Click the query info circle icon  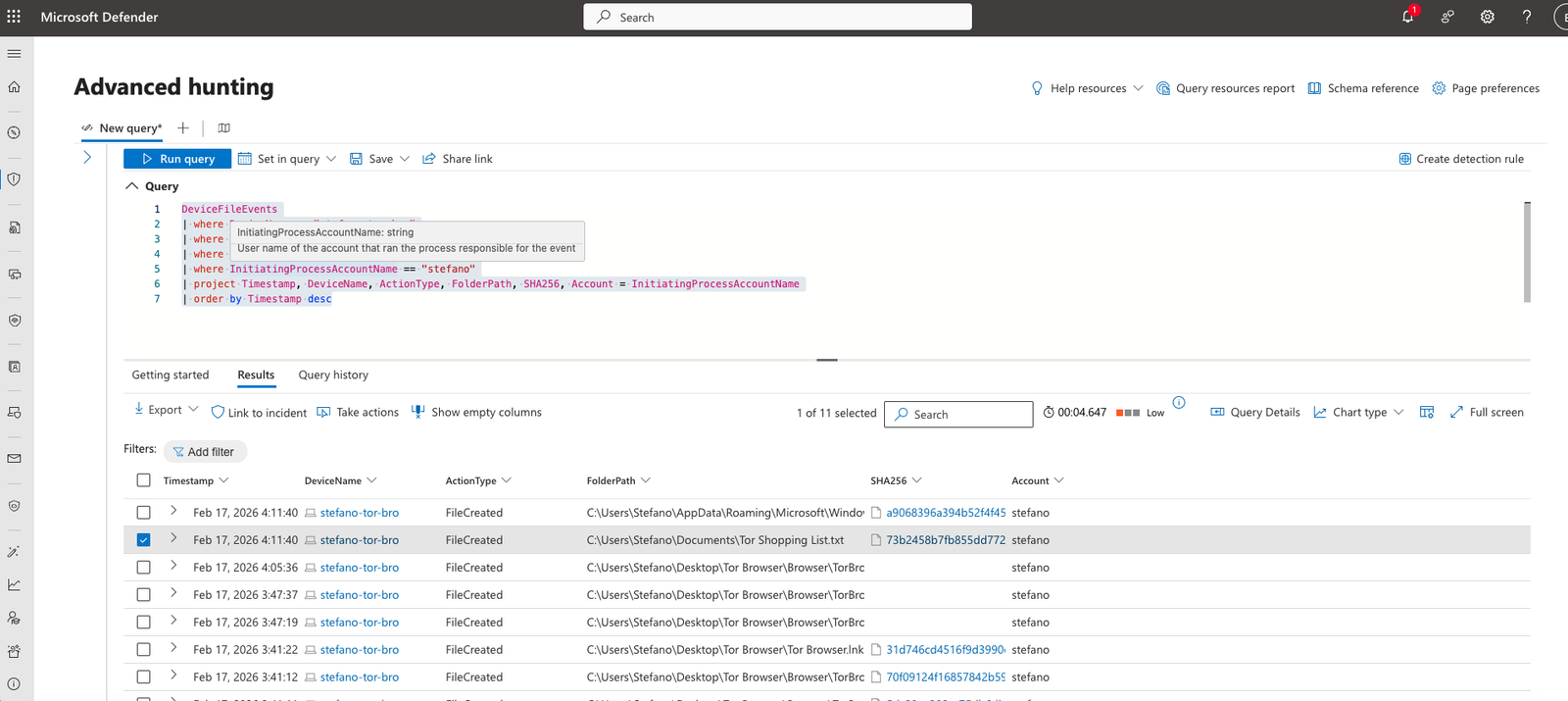click(x=1179, y=402)
